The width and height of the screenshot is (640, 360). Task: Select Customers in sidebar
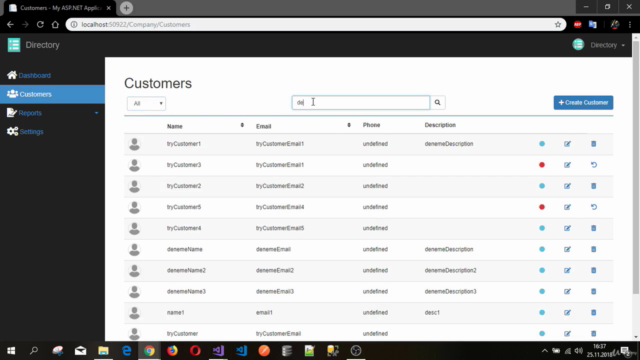(52, 94)
